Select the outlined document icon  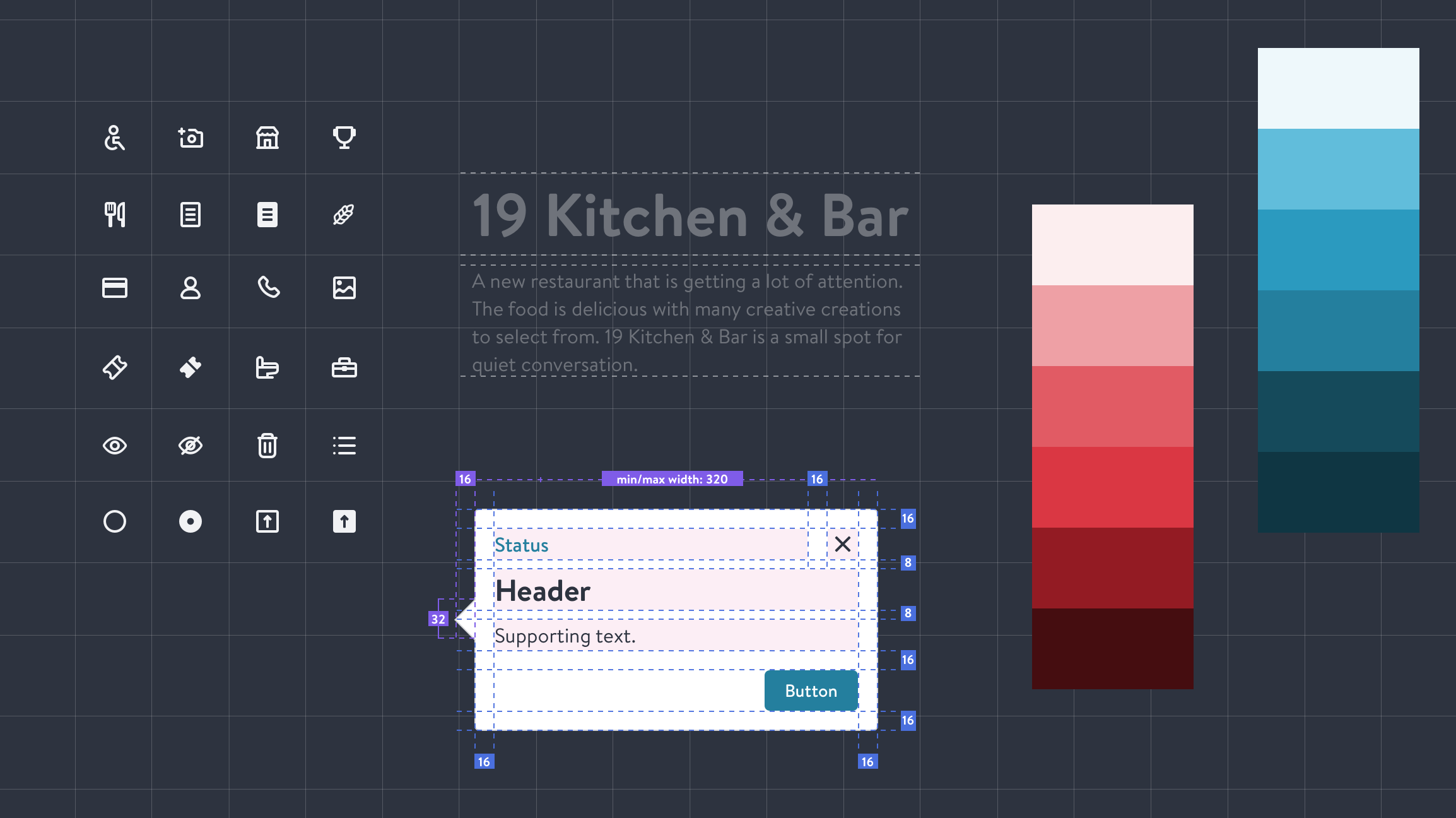[191, 215]
